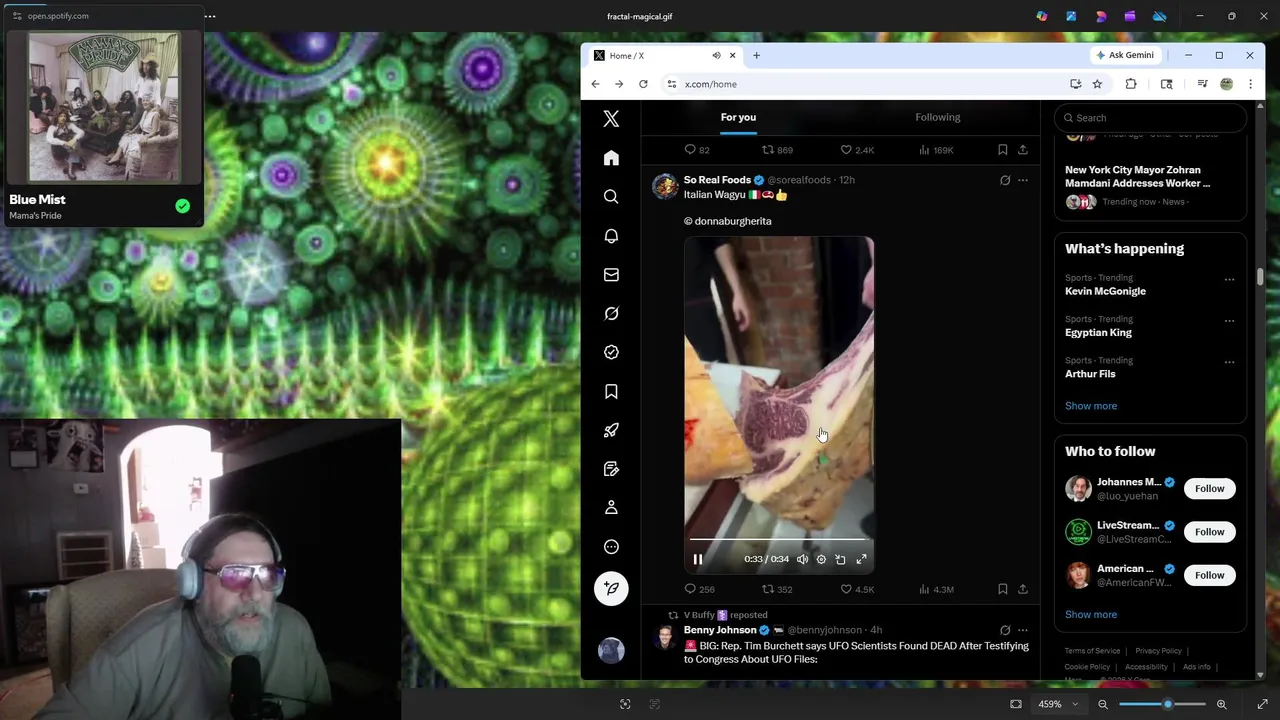Show more under Who to follow
1280x720 pixels.
1090,615
